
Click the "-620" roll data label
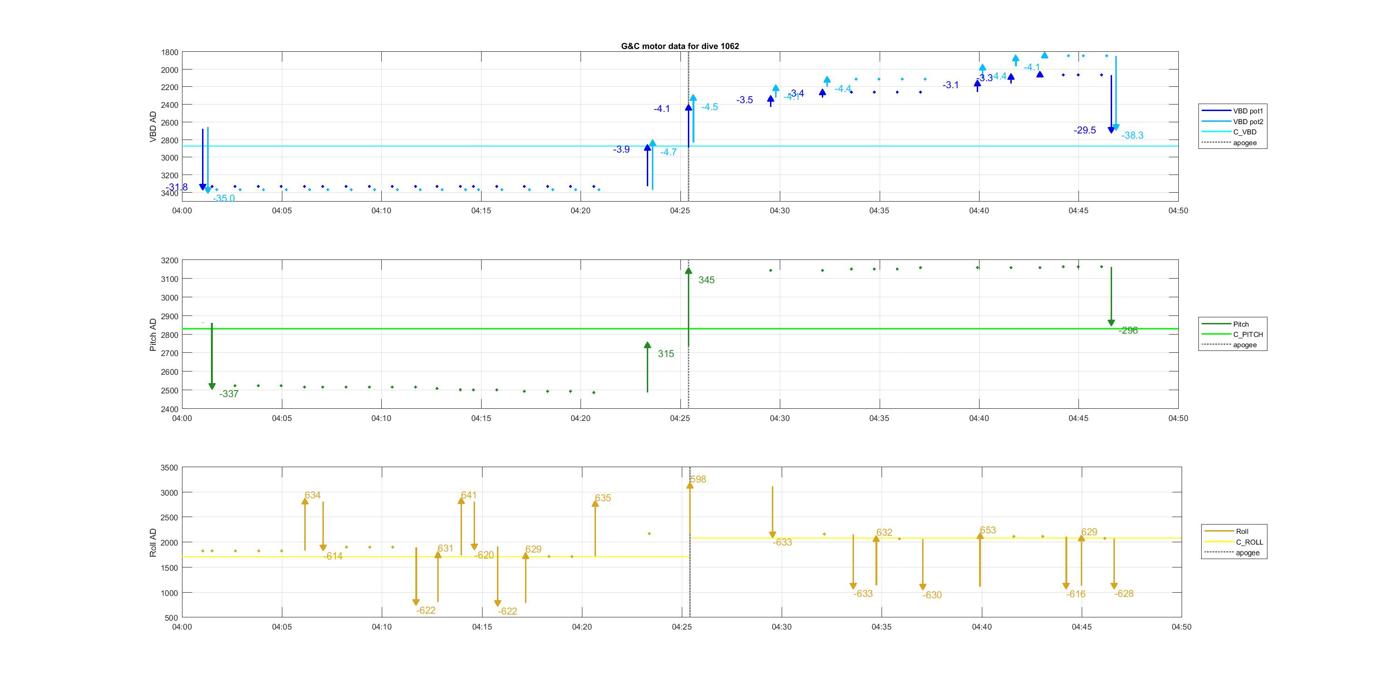485,555
